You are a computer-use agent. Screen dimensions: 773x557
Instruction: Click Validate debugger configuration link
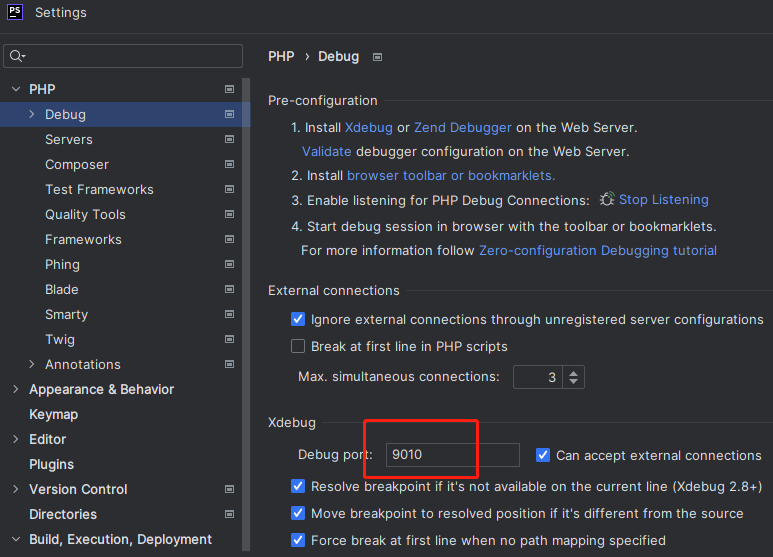click(x=326, y=151)
